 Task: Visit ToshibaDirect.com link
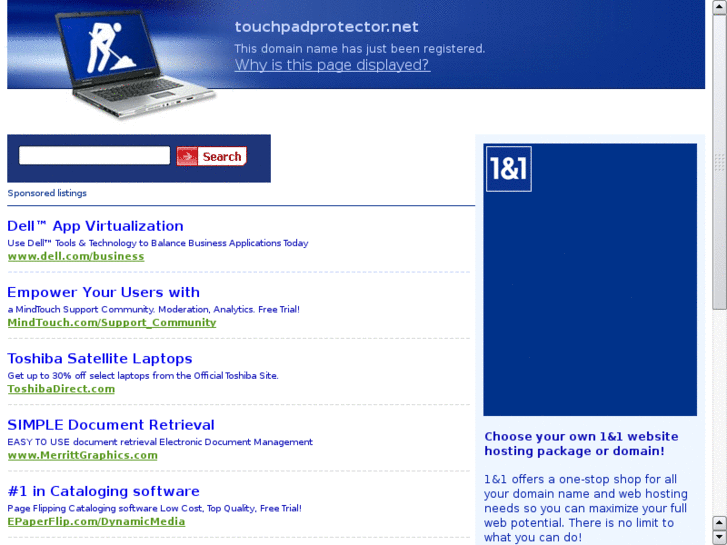[61, 389]
